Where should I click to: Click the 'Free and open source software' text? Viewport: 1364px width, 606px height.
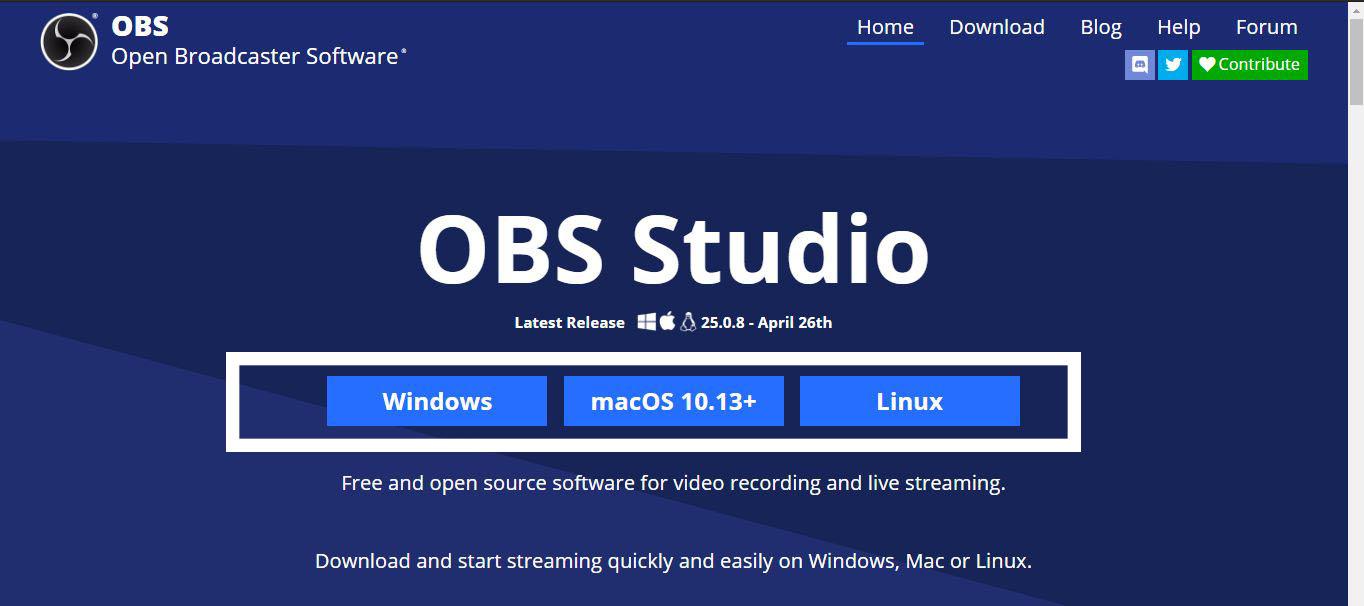pos(673,483)
